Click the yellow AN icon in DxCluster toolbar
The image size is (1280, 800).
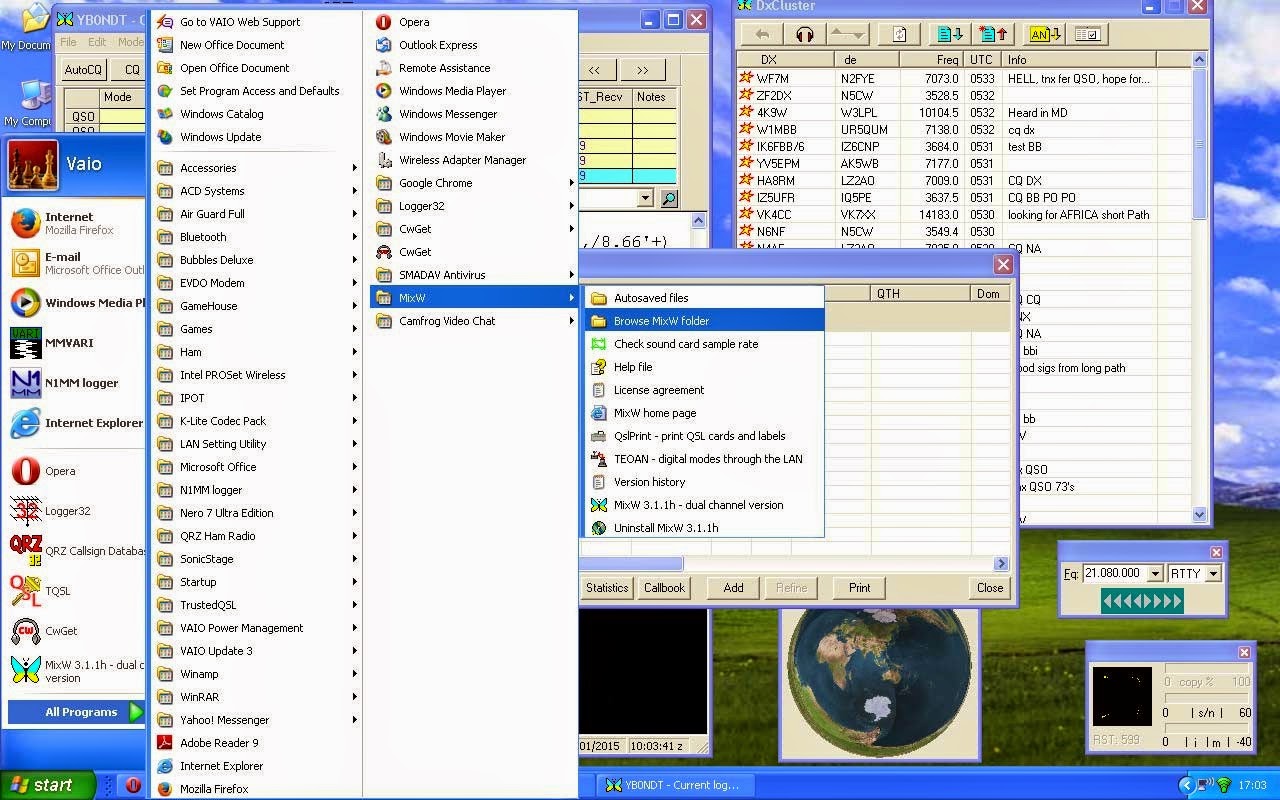click(x=1044, y=34)
